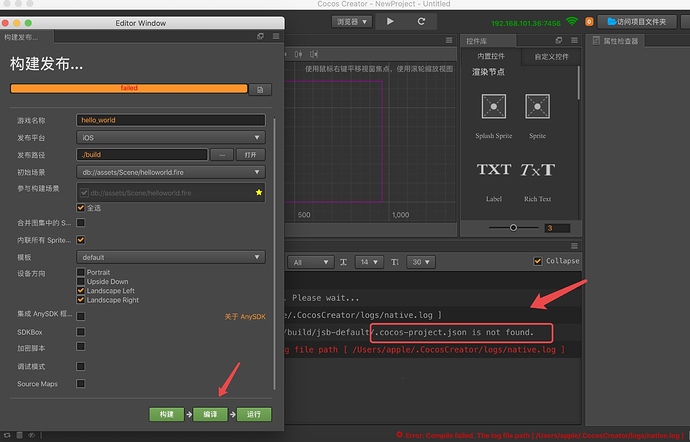The width and height of the screenshot is (690, 442).
Task: Toggle the console Collapse checkbox
Action: point(538,261)
